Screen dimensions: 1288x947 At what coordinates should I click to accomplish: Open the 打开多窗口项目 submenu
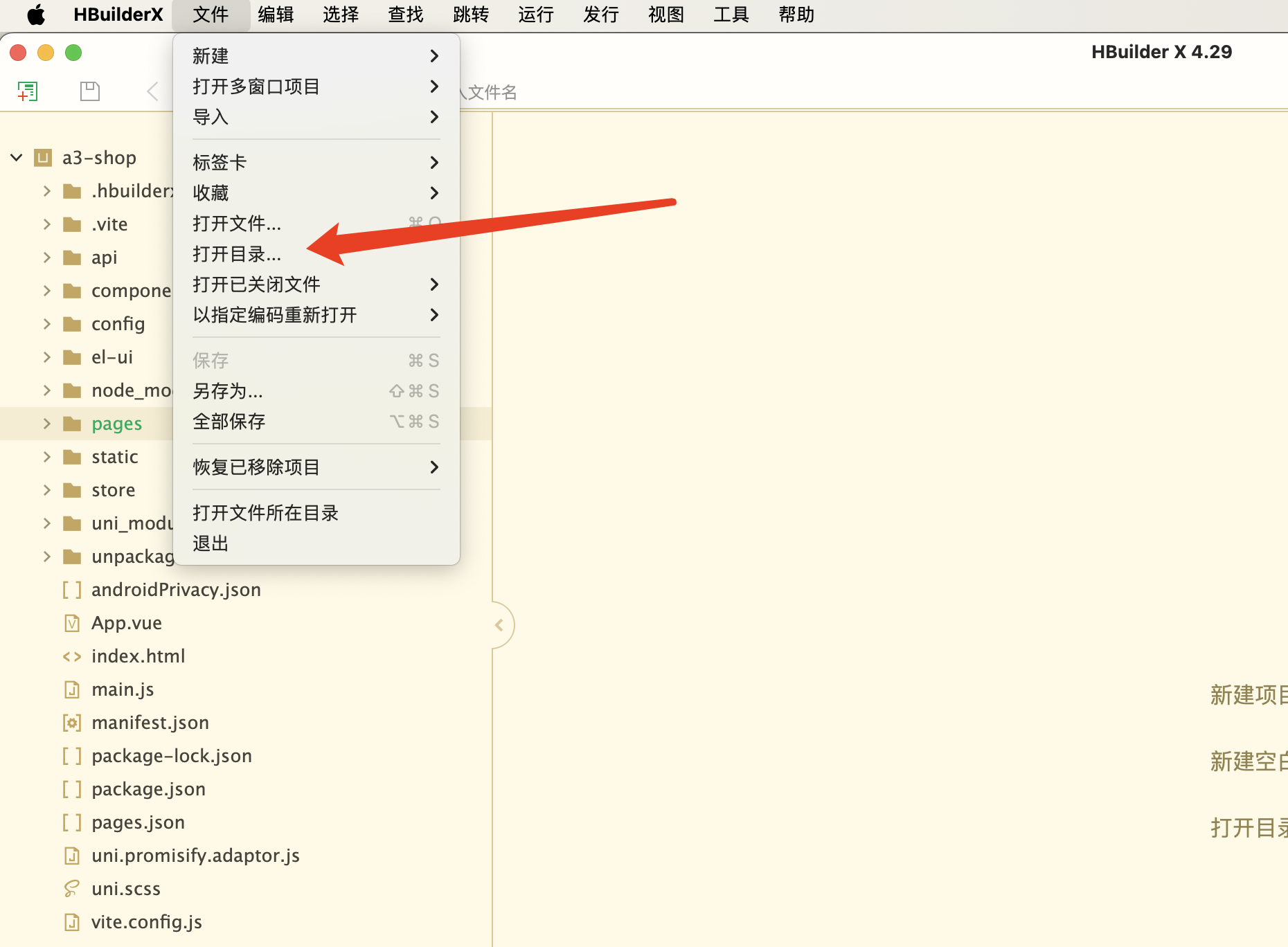click(316, 87)
